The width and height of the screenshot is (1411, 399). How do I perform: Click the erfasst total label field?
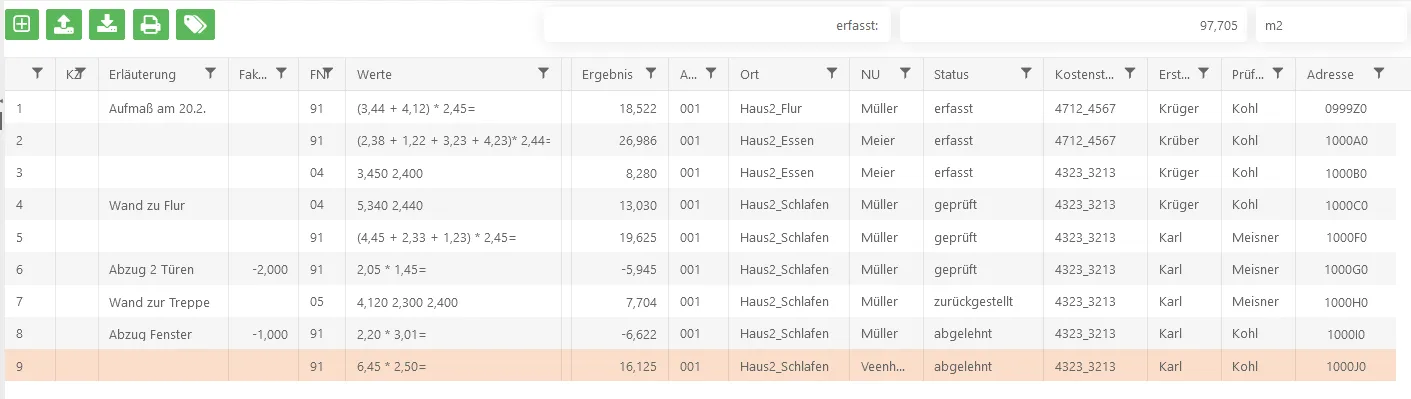tap(717, 26)
